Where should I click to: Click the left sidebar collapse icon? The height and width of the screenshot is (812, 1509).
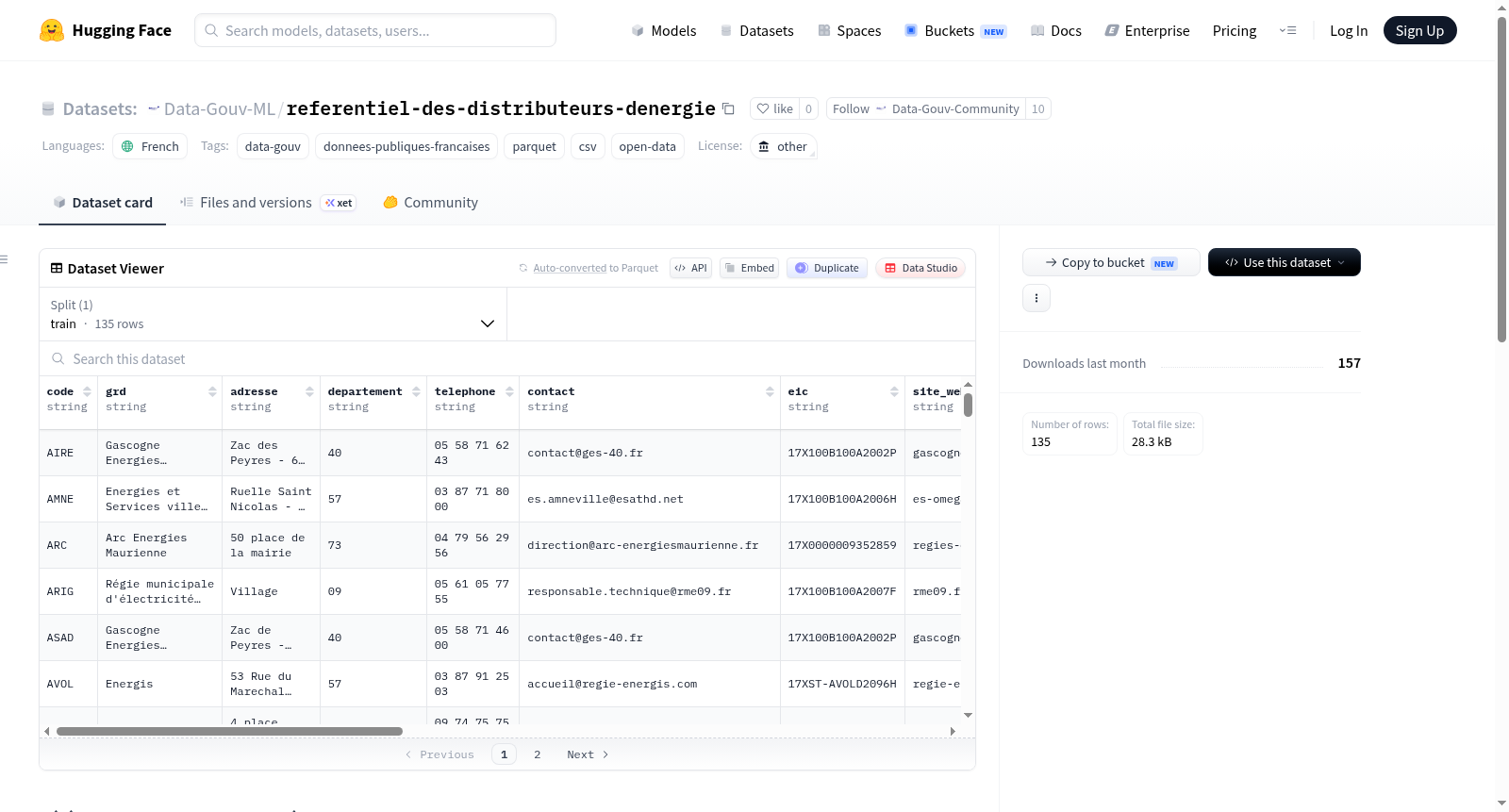(x=4, y=259)
